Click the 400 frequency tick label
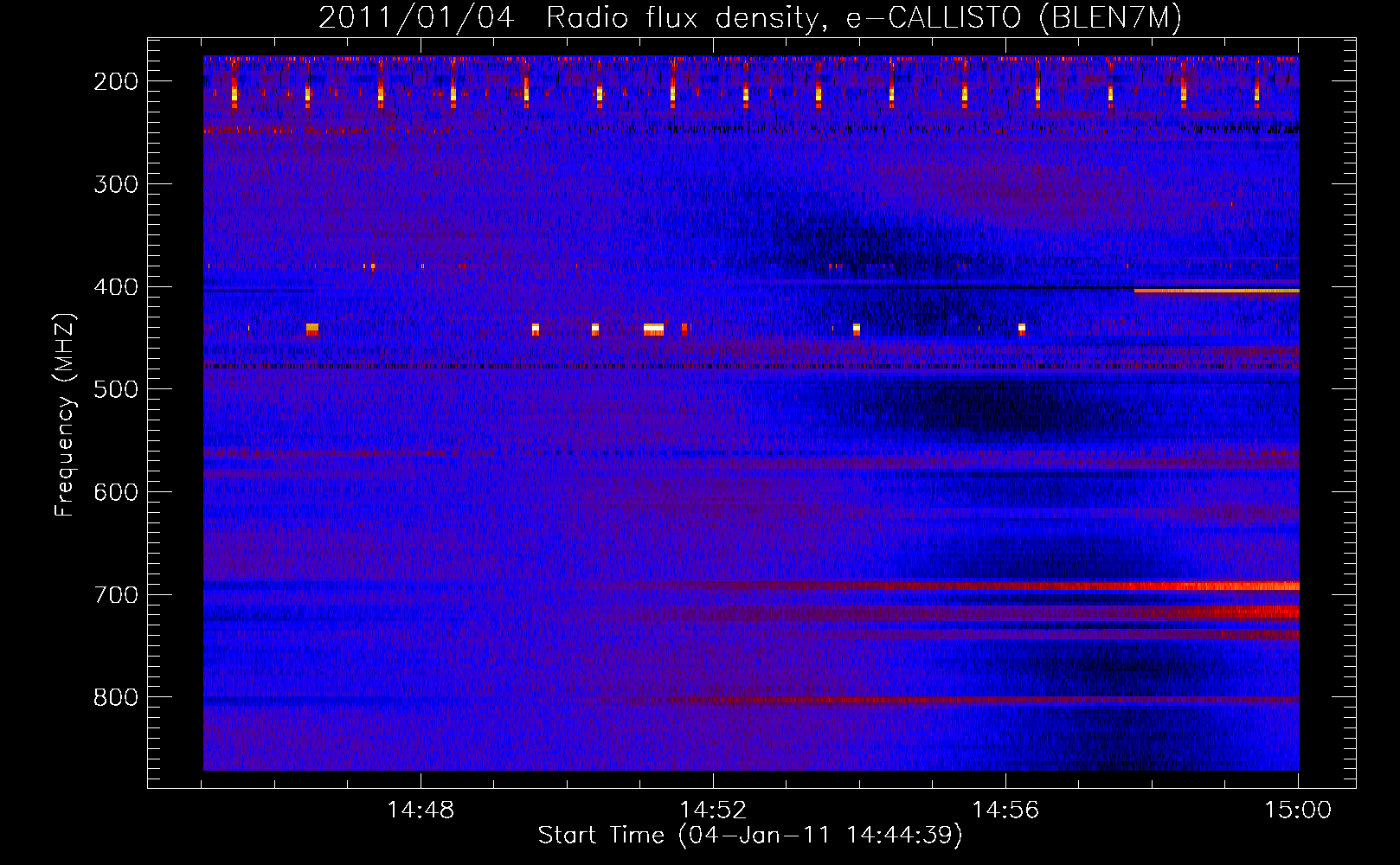Viewport: 1400px width, 865px height. click(x=116, y=287)
